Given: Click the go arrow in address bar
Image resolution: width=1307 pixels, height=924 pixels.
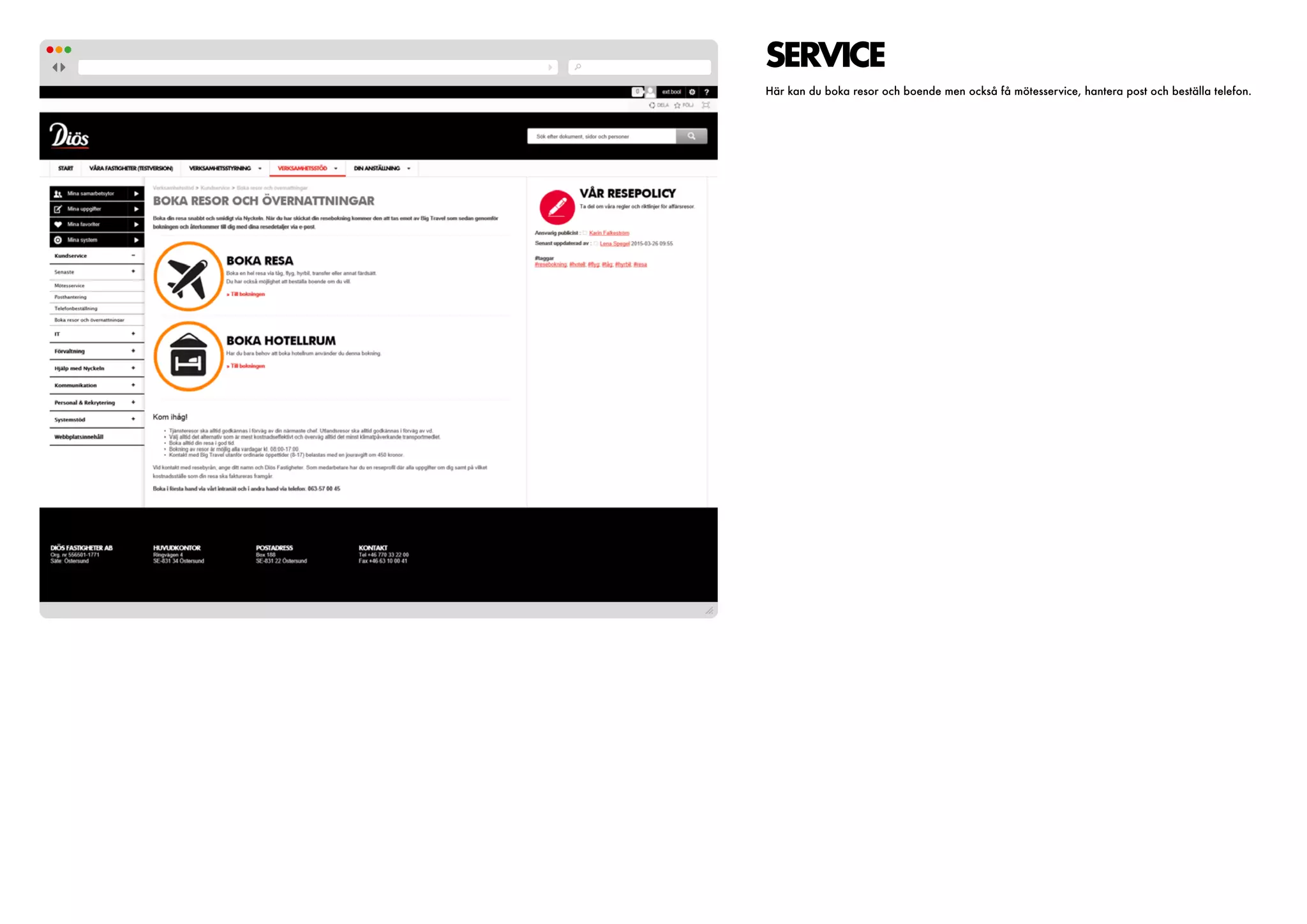Looking at the screenshot, I should point(550,67).
